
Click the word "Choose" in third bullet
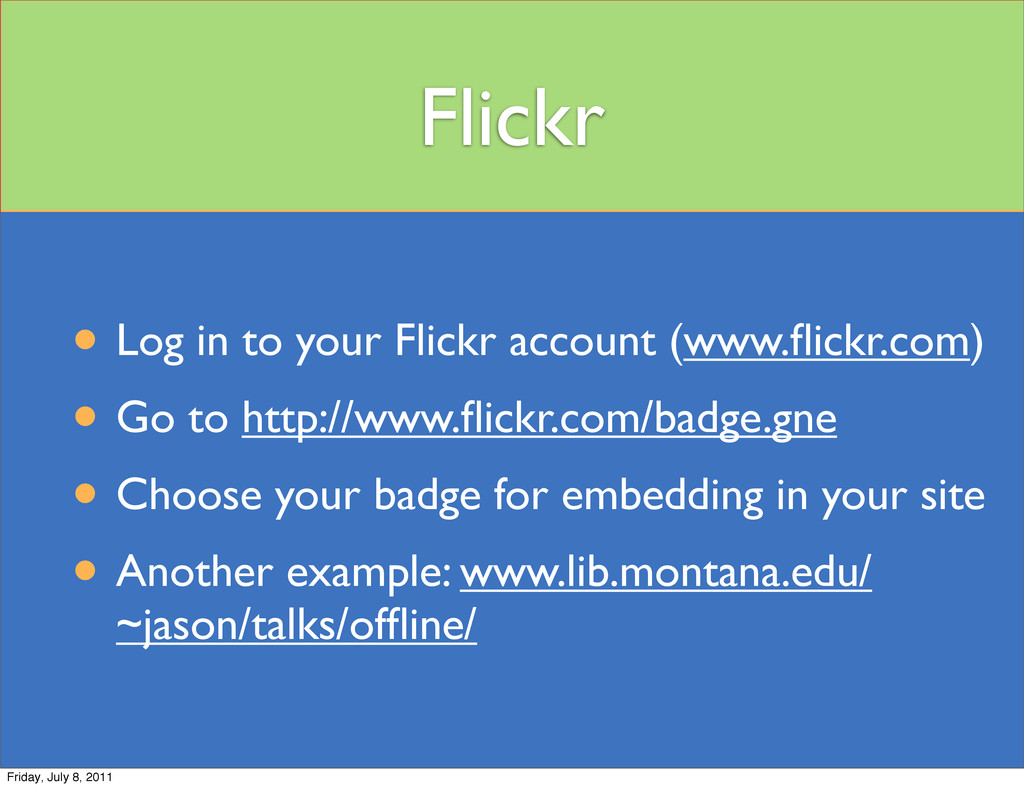(189, 494)
